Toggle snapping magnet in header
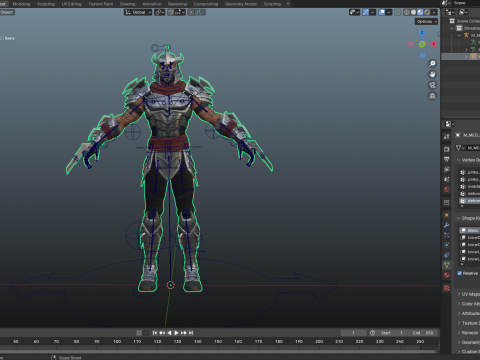 171,12
